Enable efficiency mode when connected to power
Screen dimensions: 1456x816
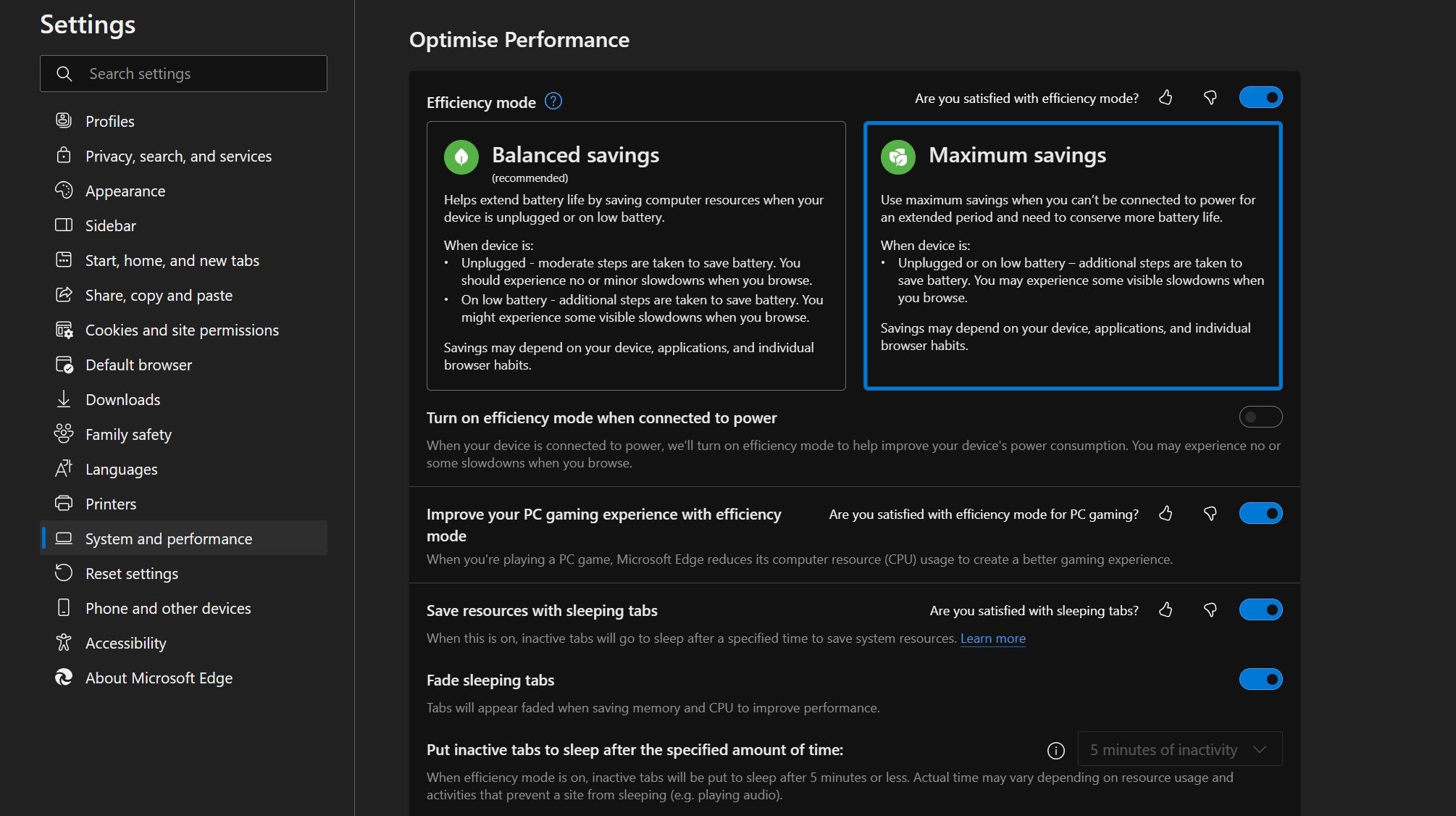coord(1259,417)
